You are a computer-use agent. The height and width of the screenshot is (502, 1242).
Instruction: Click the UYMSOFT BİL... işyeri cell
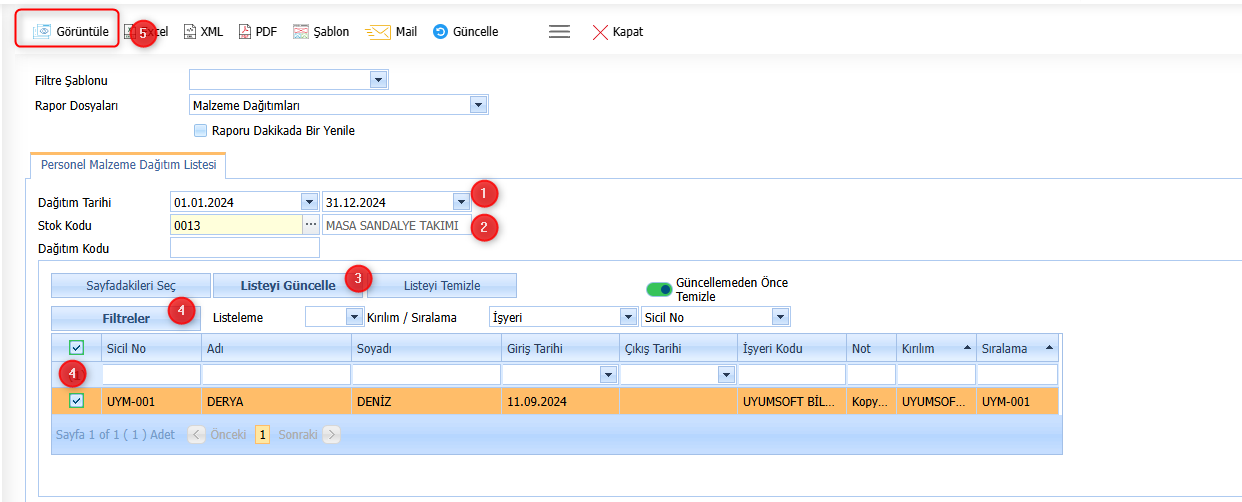click(792, 400)
